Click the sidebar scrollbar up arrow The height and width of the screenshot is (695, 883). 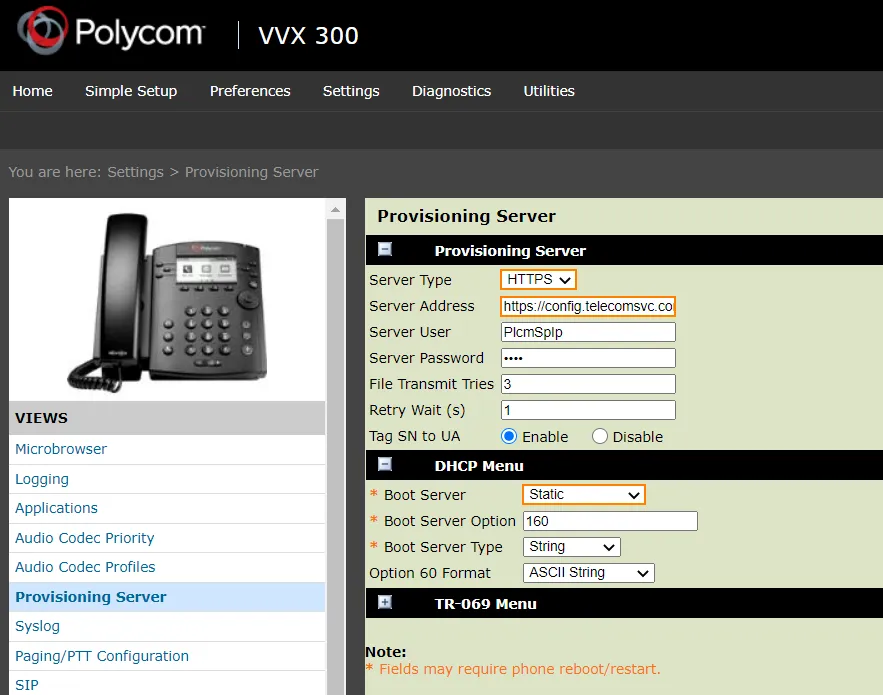[336, 210]
